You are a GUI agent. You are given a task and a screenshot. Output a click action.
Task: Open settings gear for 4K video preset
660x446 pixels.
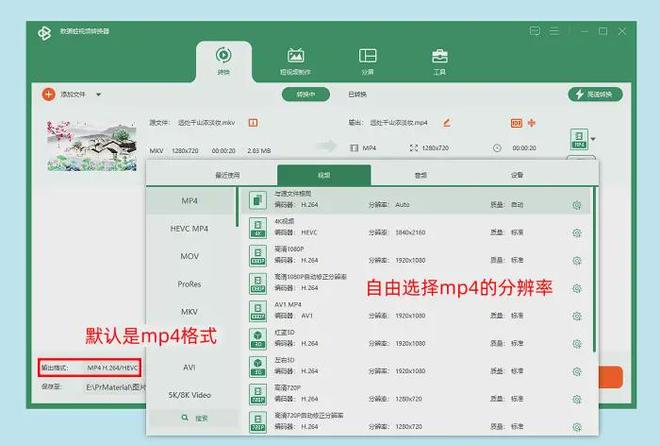pyautogui.click(x=577, y=233)
